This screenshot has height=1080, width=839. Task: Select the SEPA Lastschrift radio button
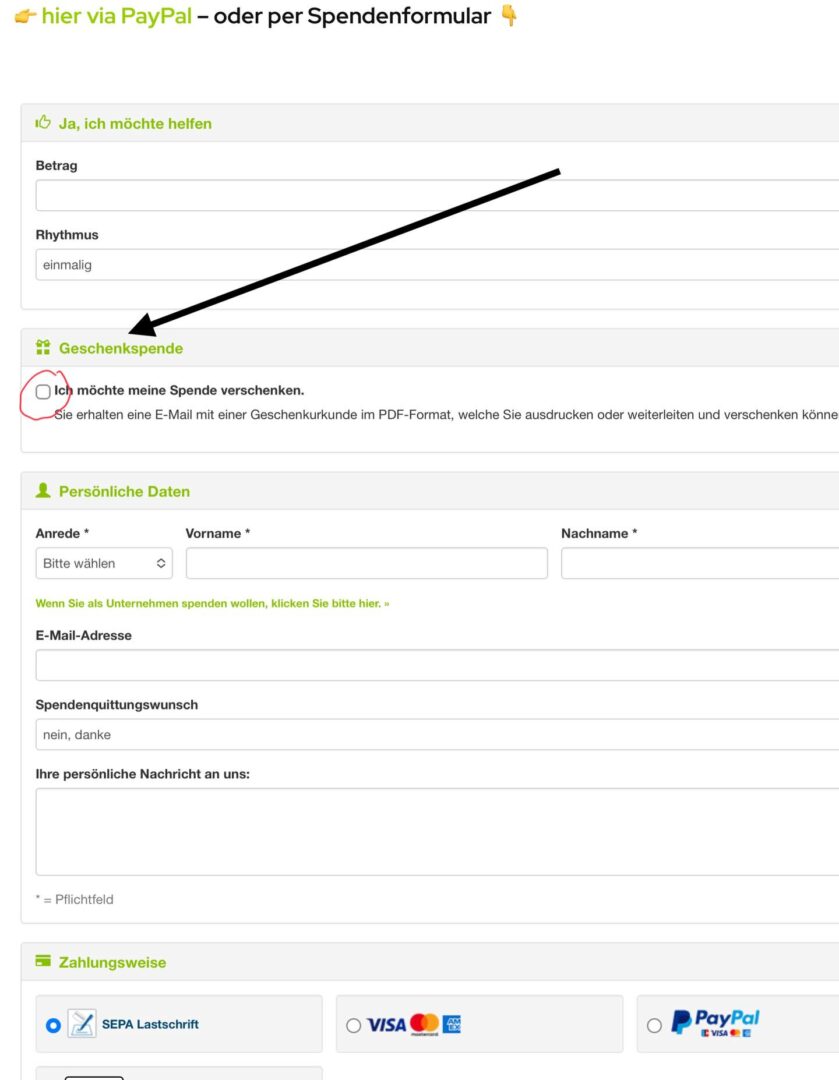(x=53, y=1025)
